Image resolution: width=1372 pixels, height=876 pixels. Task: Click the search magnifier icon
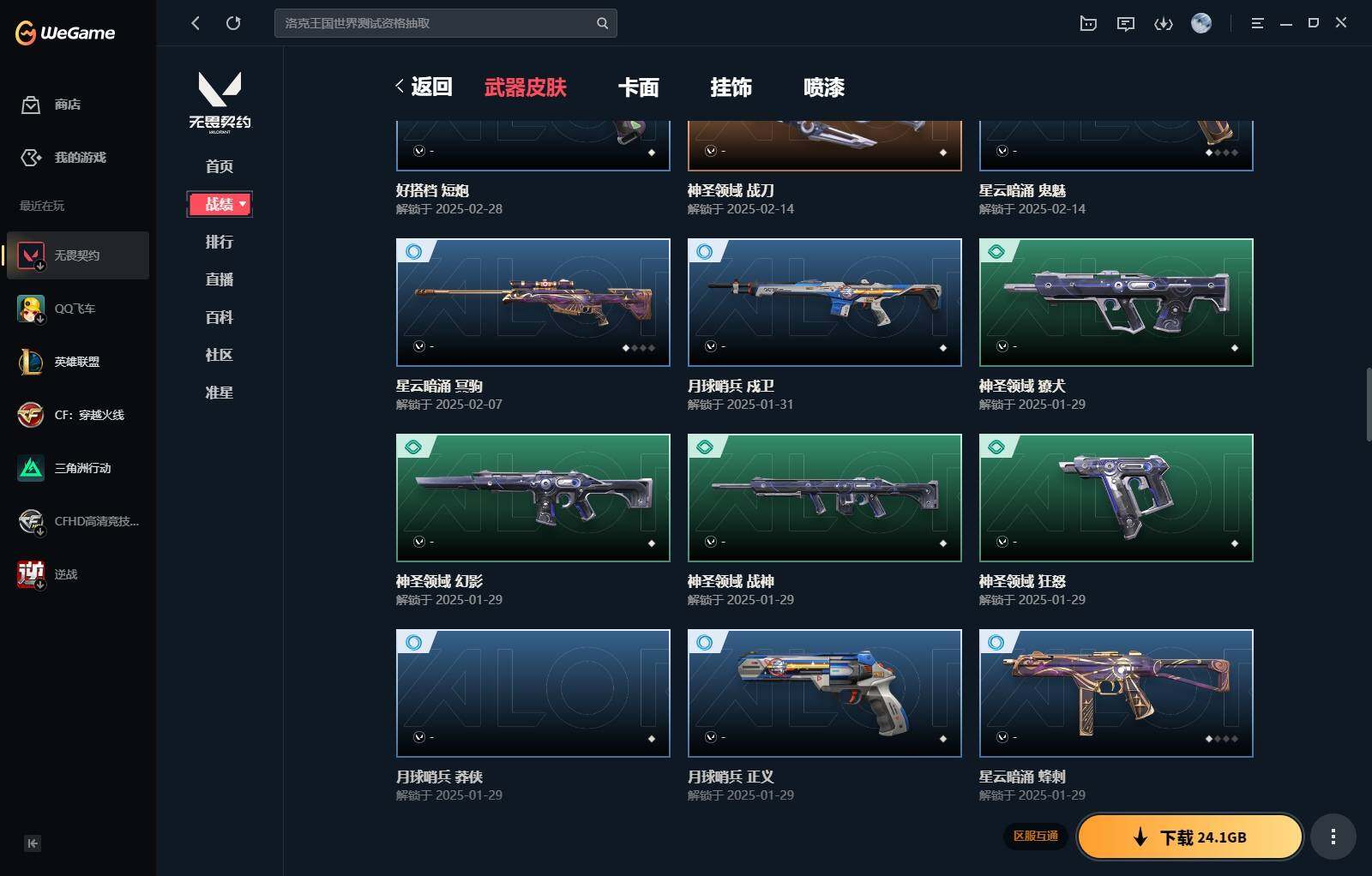pos(602,23)
